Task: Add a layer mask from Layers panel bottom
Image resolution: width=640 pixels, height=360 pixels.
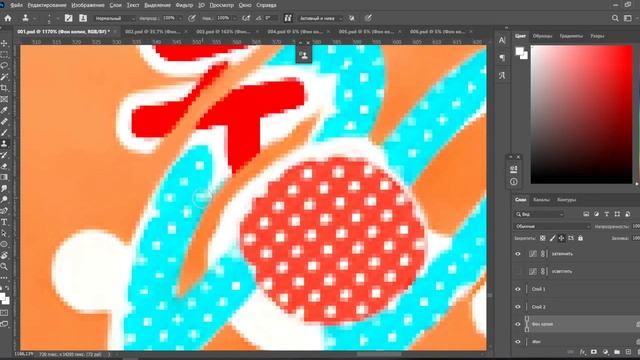Action: click(x=594, y=352)
